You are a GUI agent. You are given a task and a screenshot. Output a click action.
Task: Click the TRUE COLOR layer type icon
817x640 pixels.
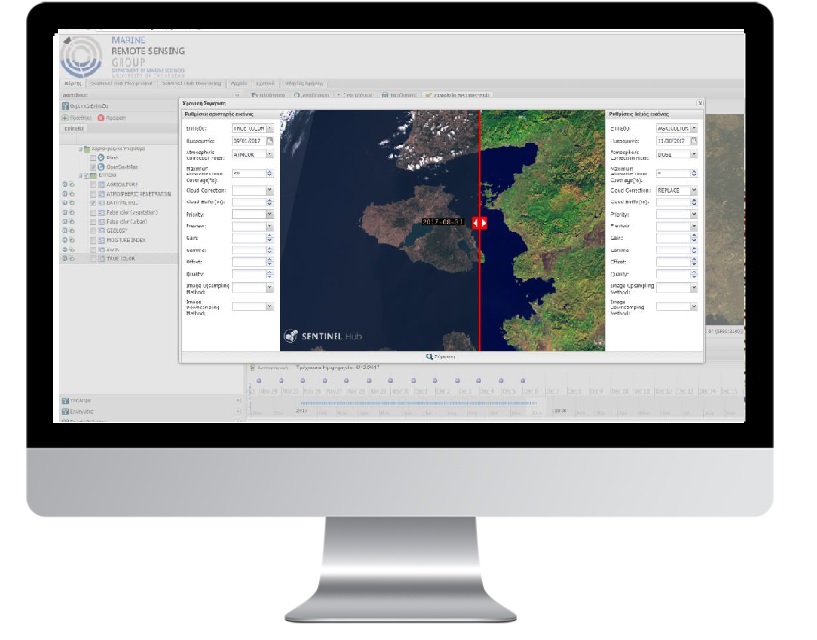pos(102,259)
